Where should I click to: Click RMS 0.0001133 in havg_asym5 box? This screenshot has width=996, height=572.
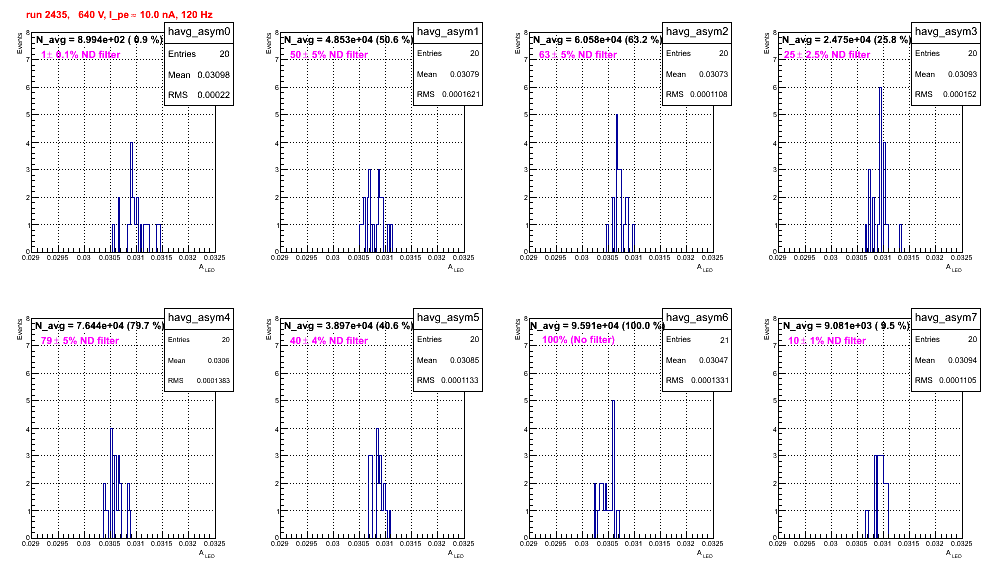click(x=448, y=381)
